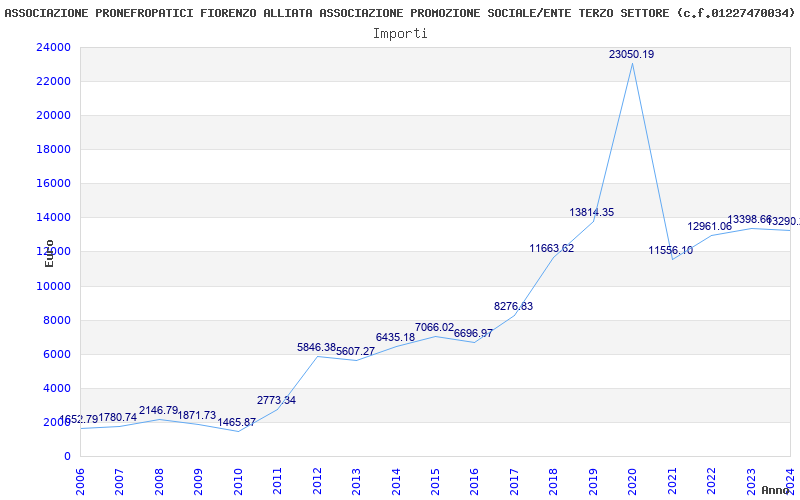Select the data label 13398.66
800x500 pixels.
(x=749, y=219)
